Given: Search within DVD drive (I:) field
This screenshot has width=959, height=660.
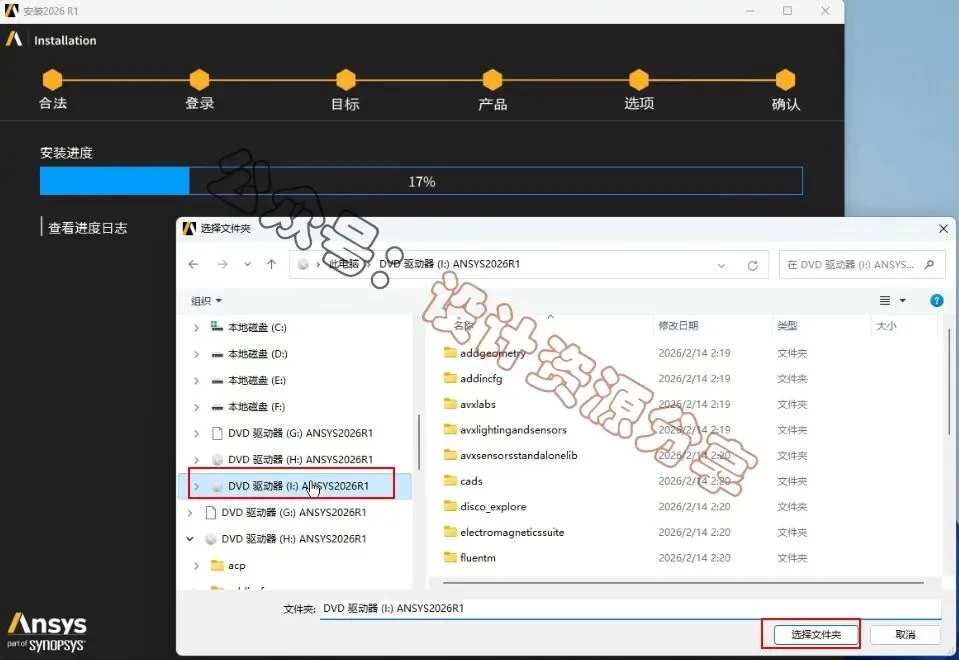Looking at the screenshot, I should click(x=862, y=264).
